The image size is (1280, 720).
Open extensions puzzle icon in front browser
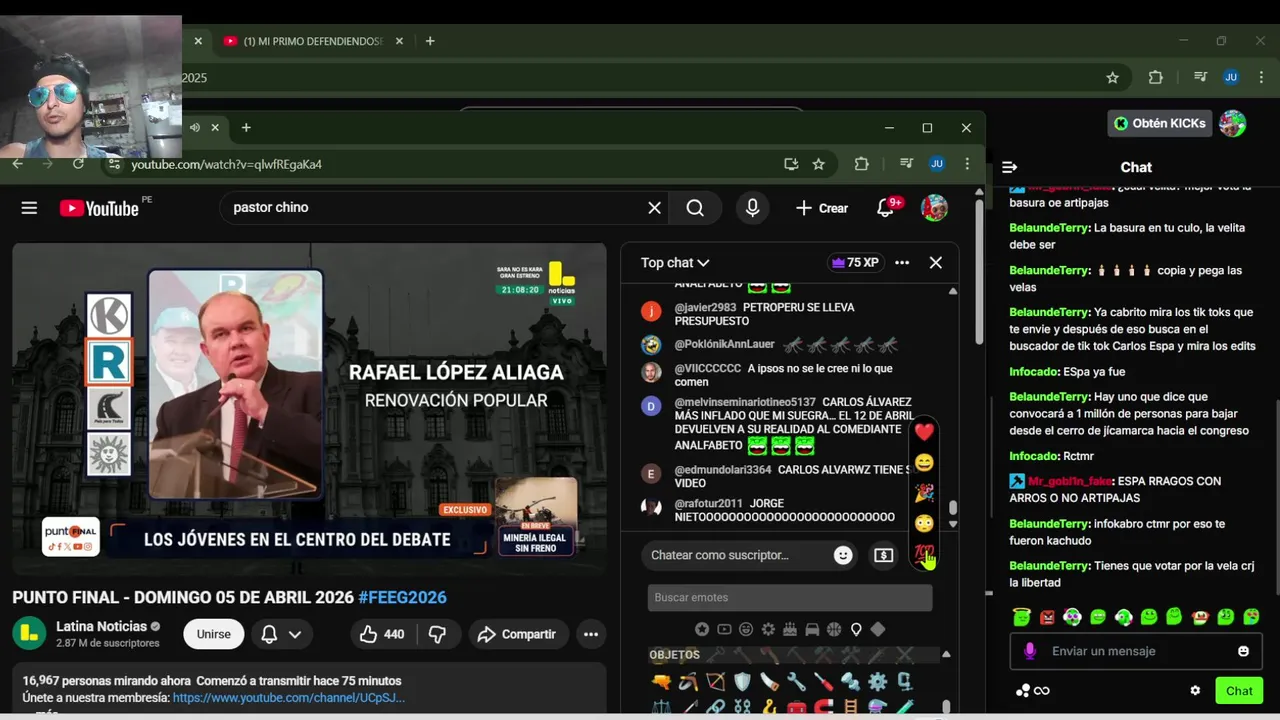coord(861,164)
